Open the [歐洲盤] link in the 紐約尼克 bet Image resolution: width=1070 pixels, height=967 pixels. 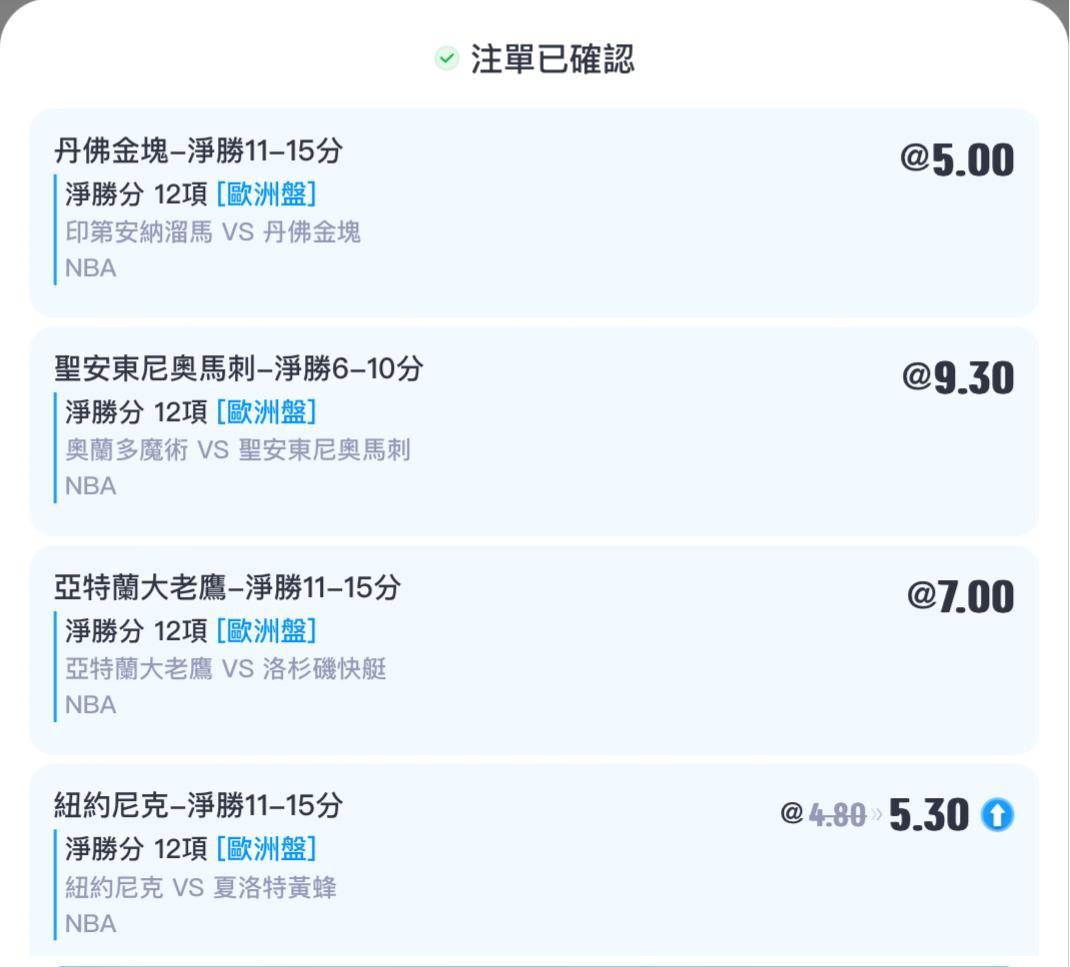pyautogui.click(x=266, y=849)
